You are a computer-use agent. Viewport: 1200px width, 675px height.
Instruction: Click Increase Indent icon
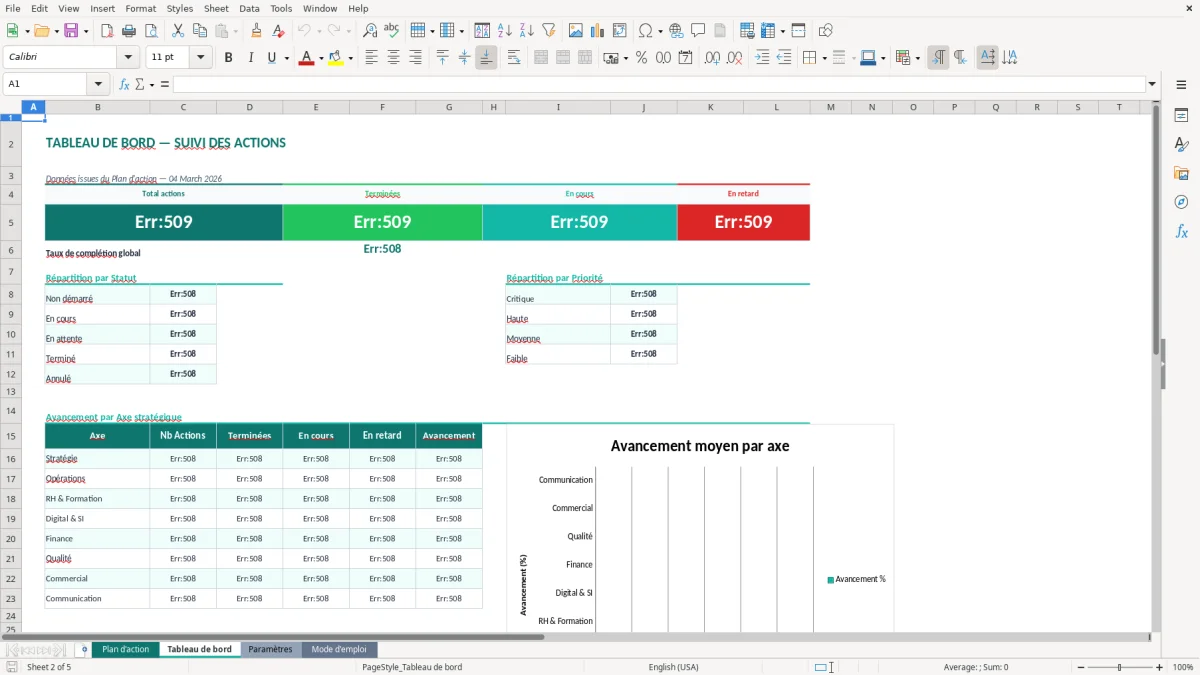point(763,58)
